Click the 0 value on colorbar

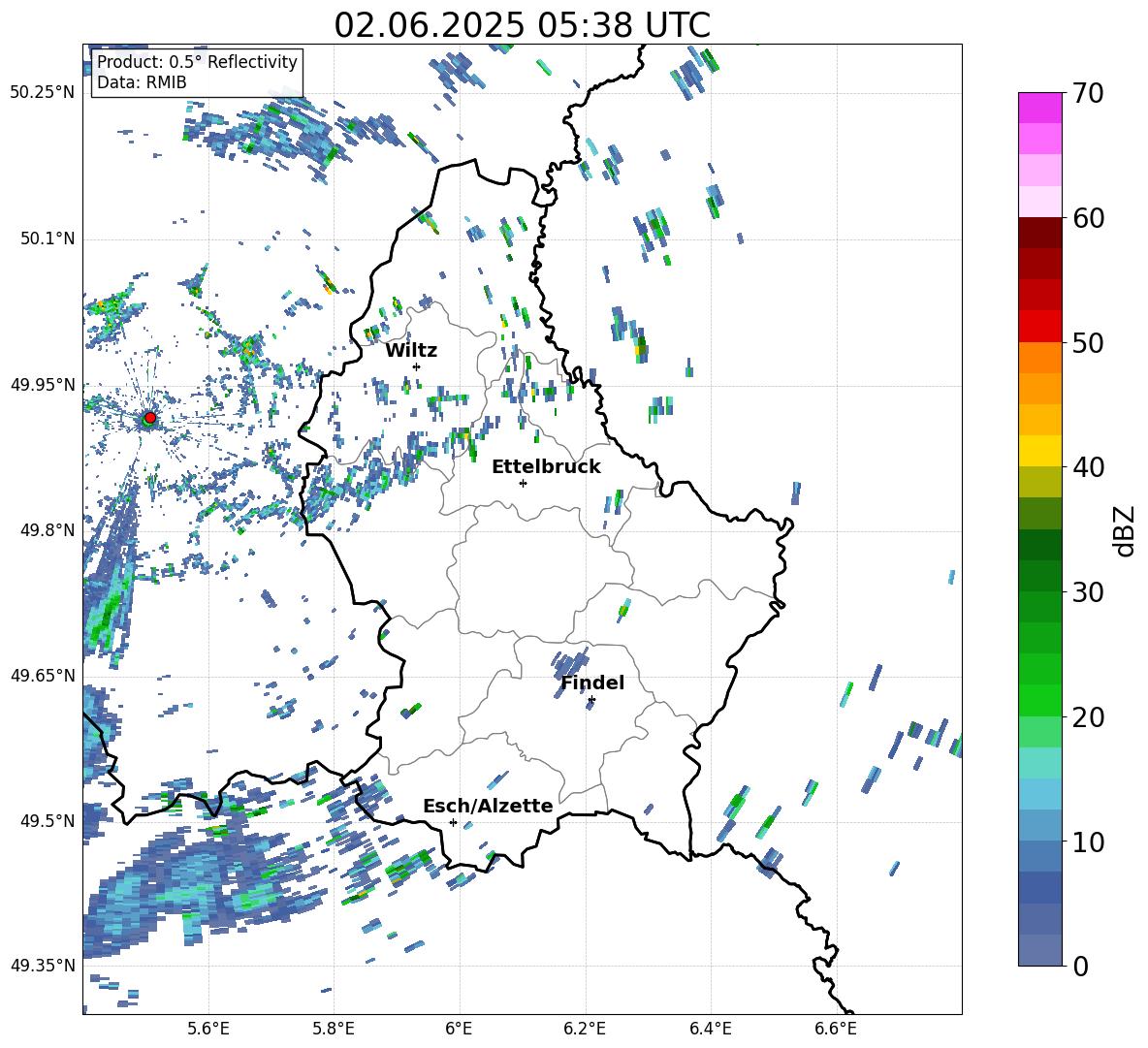pyautogui.click(x=1080, y=966)
